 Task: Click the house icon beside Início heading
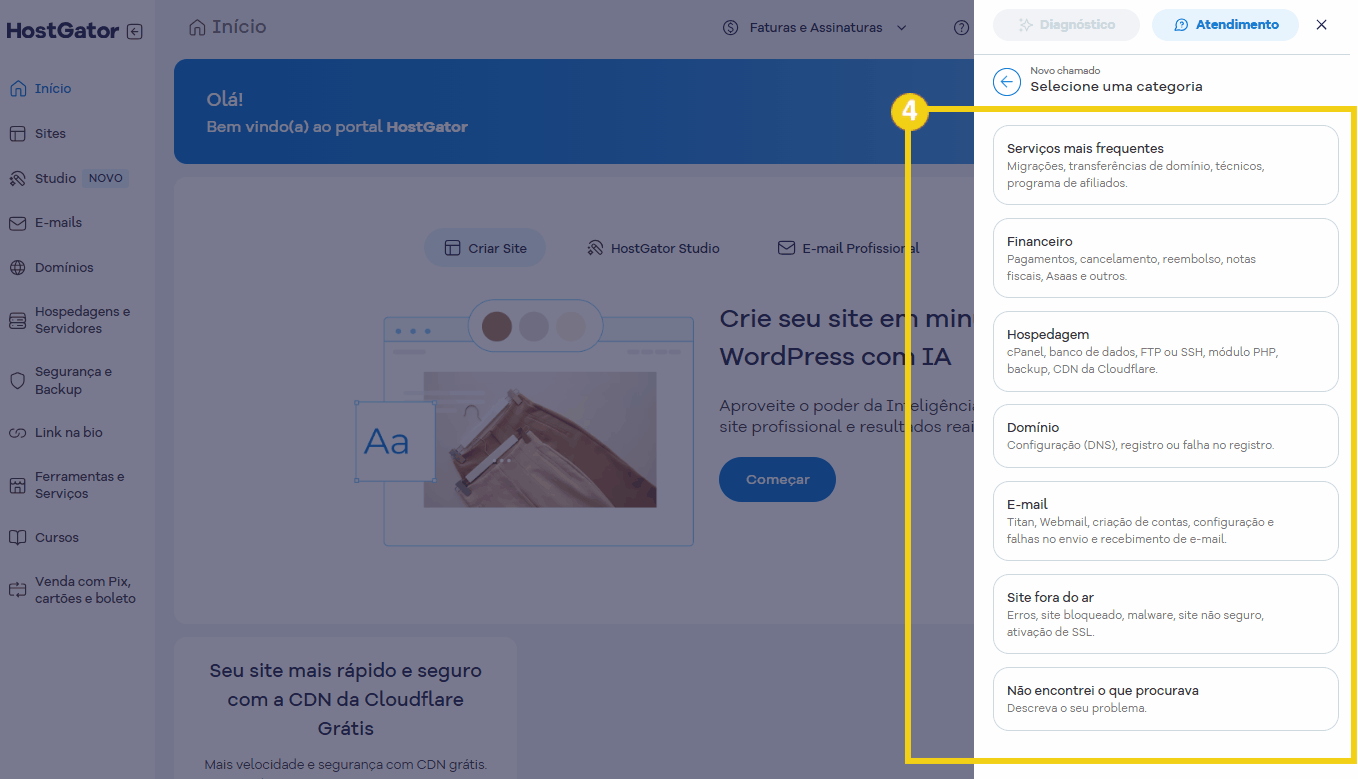click(x=197, y=27)
